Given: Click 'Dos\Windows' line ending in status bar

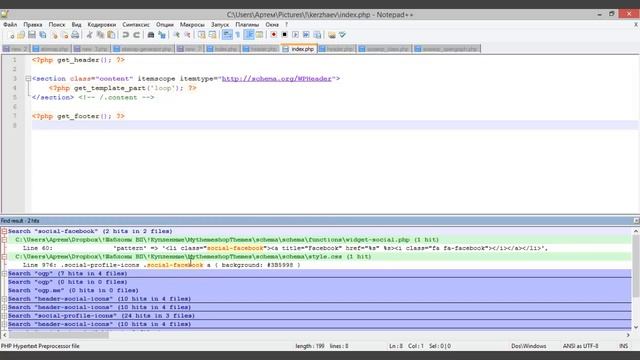Looking at the screenshot, I should [x=529, y=346].
